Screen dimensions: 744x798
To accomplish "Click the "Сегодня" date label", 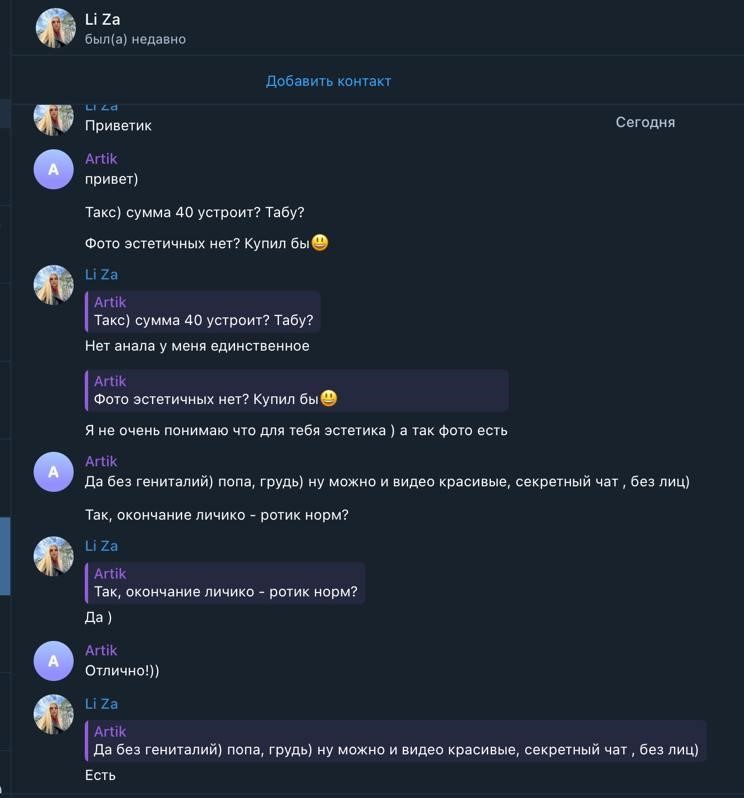I will pyautogui.click(x=645, y=122).
